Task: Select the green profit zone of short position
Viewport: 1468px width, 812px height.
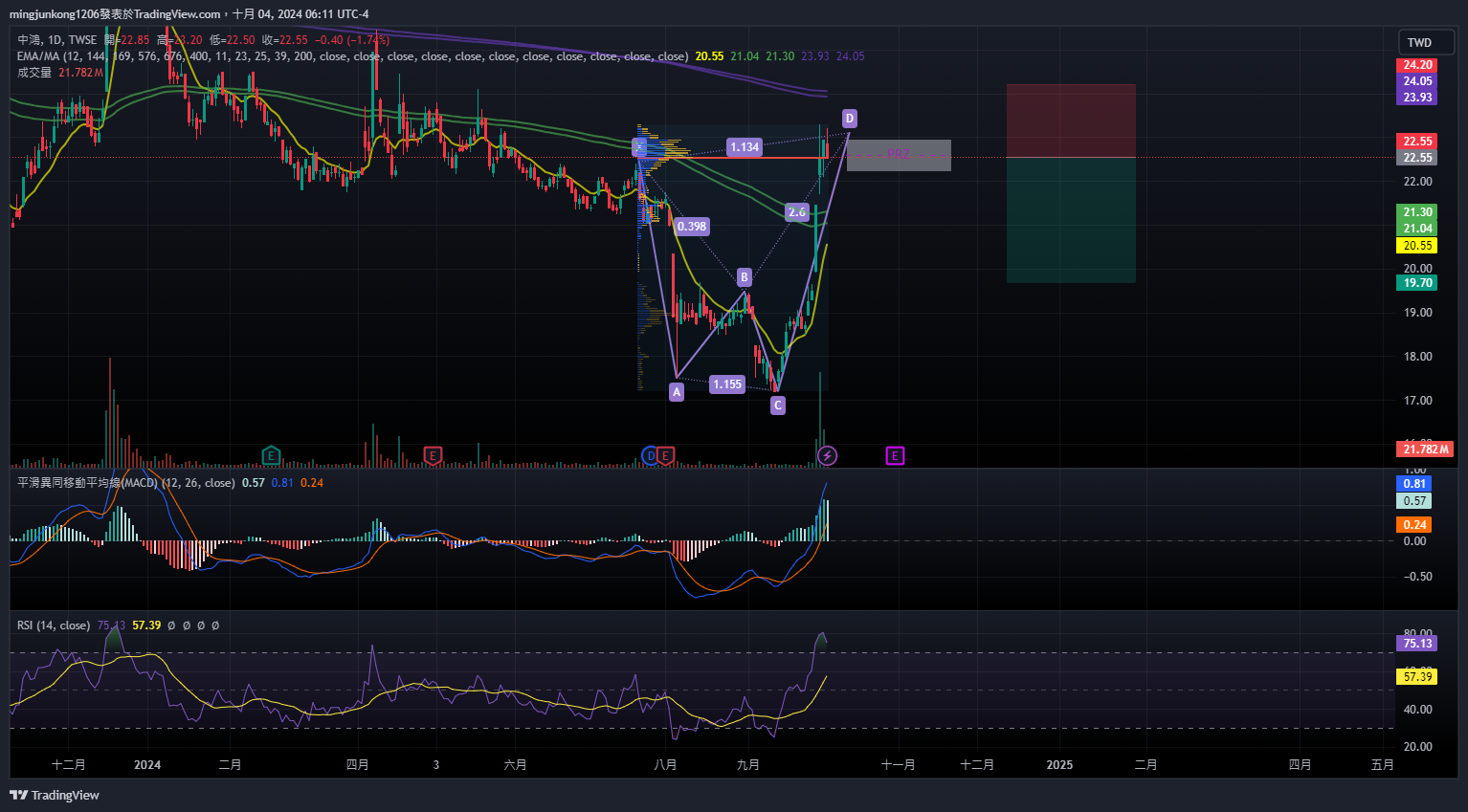Action: (1071, 220)
